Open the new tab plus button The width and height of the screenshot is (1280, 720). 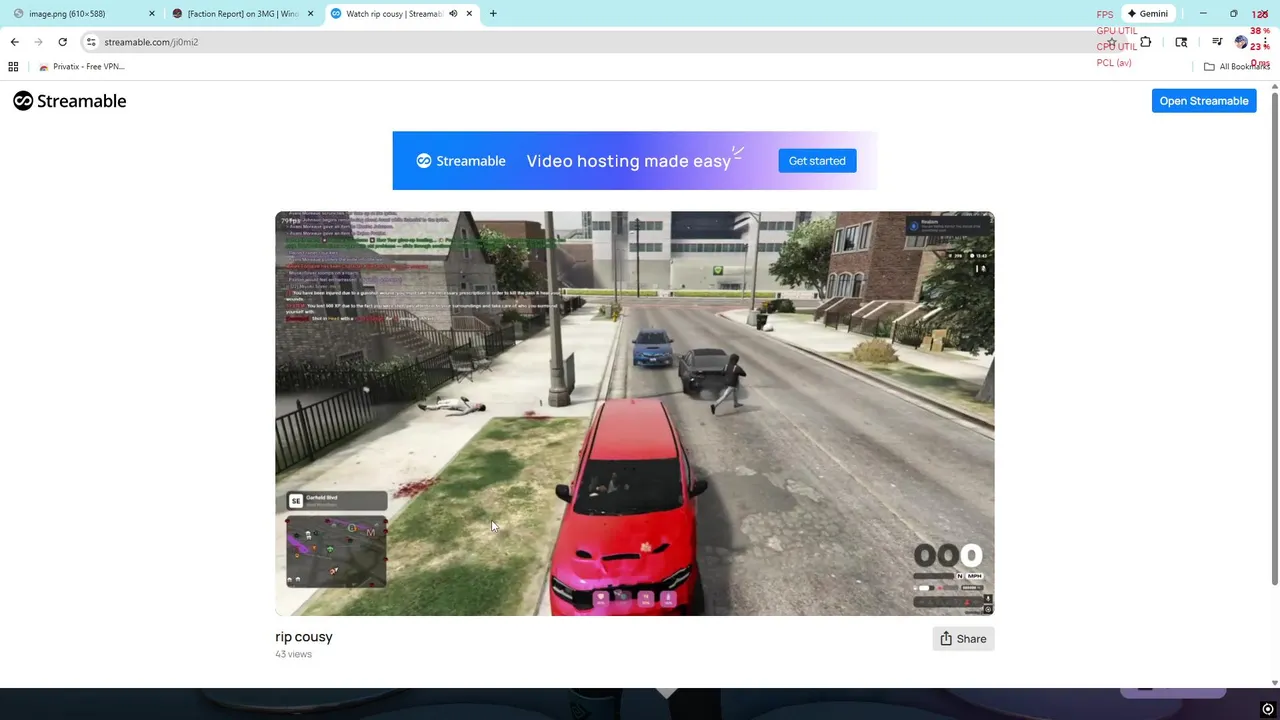click(x=493, y=14)
